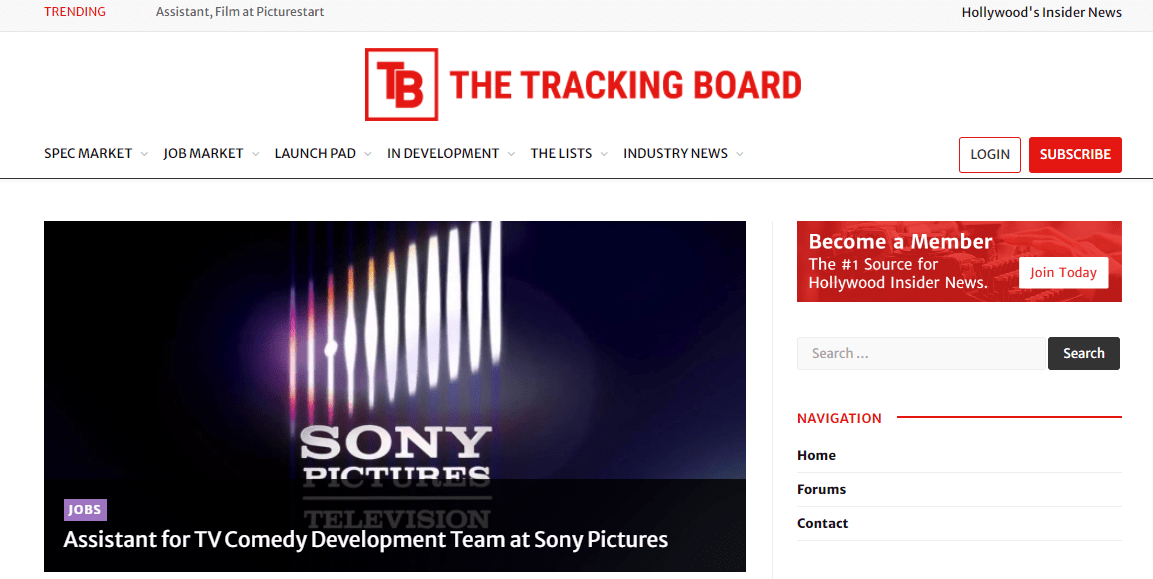Click the TB square logo icon
Viewport: 1153px width, 579px height.
click(401, 85)
